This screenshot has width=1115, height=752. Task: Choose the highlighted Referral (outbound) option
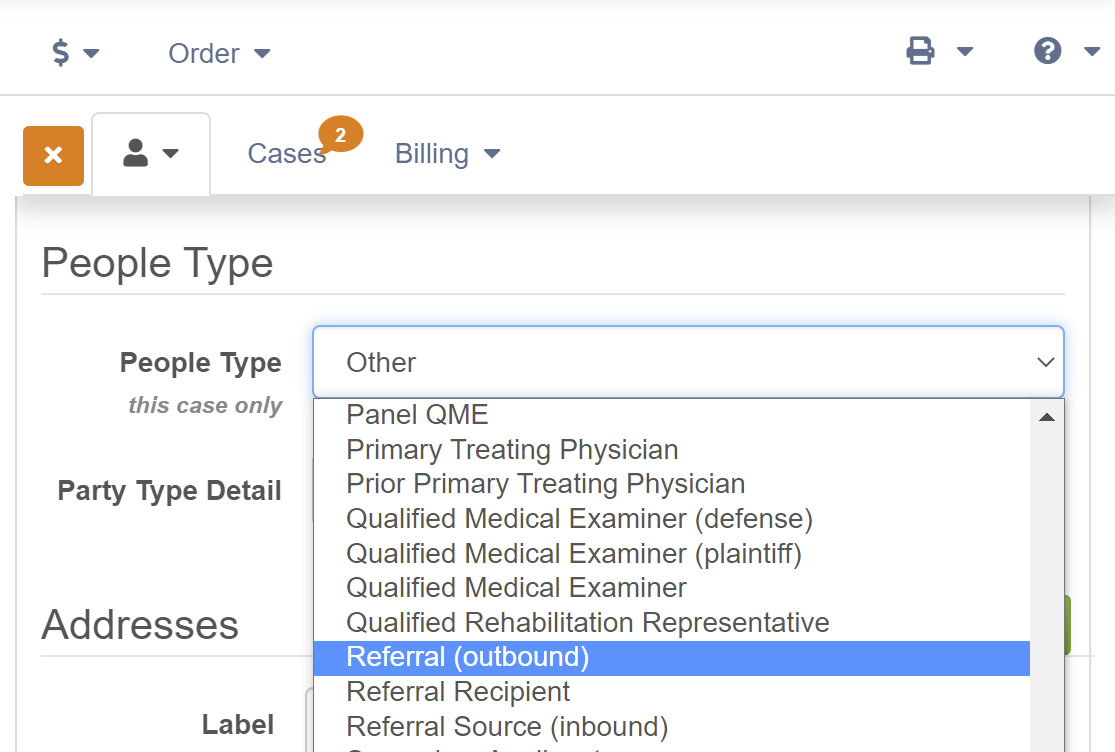pyautogui.click(x=672, y=658)
